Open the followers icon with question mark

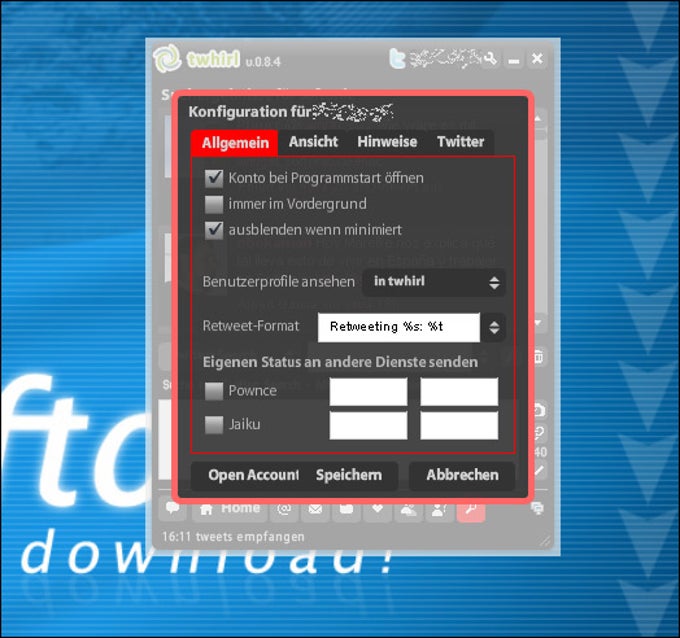click(x=439, y=510)
